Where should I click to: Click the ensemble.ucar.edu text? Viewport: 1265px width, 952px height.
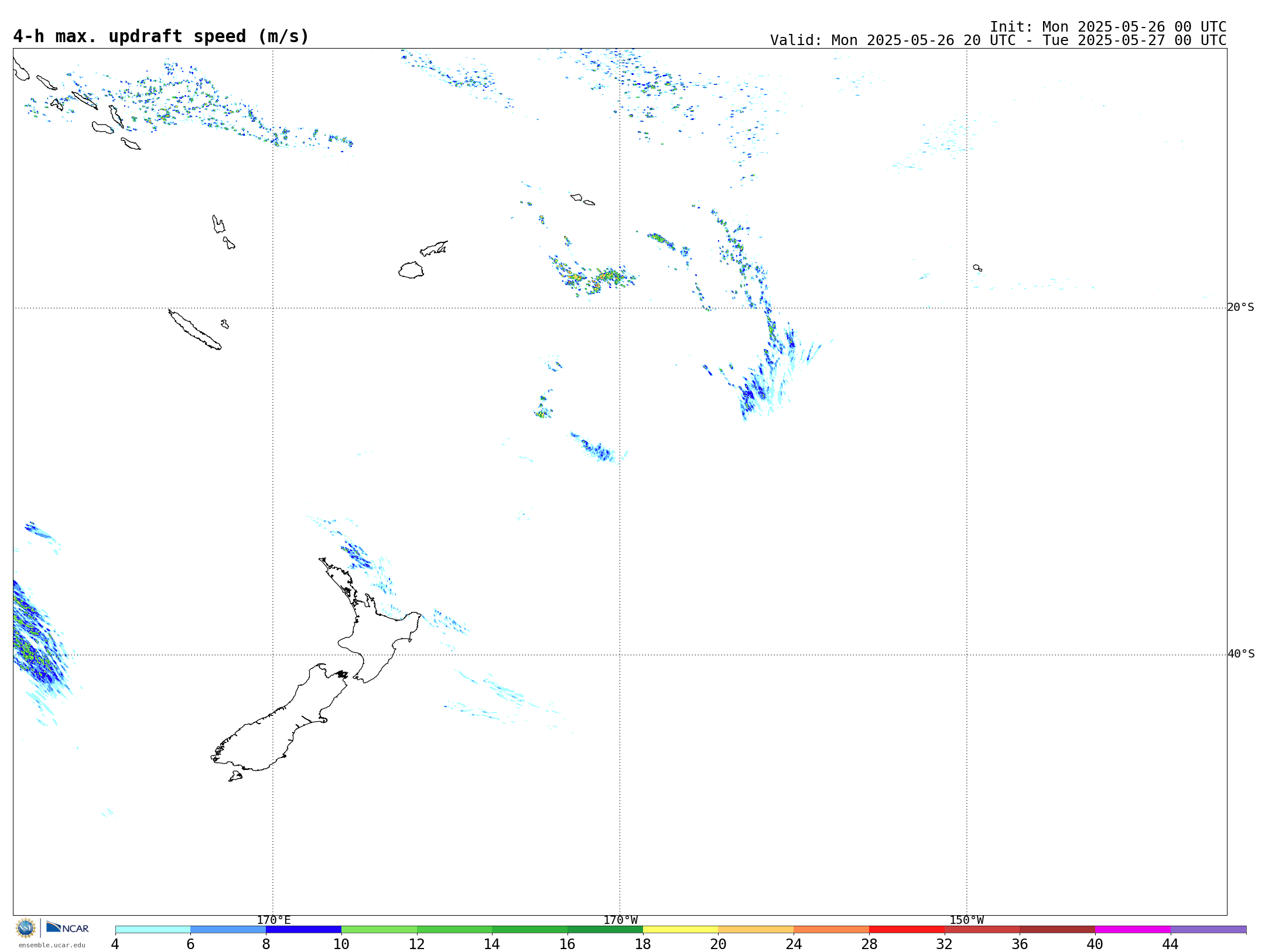click(x=52, y=945)
